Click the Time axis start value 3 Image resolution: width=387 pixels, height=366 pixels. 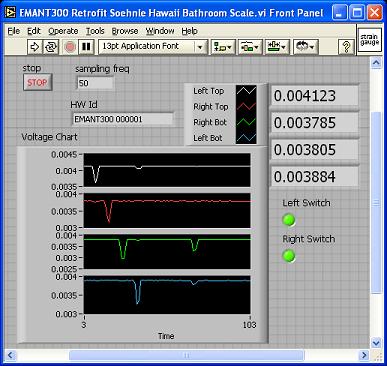tap(84, 325)
